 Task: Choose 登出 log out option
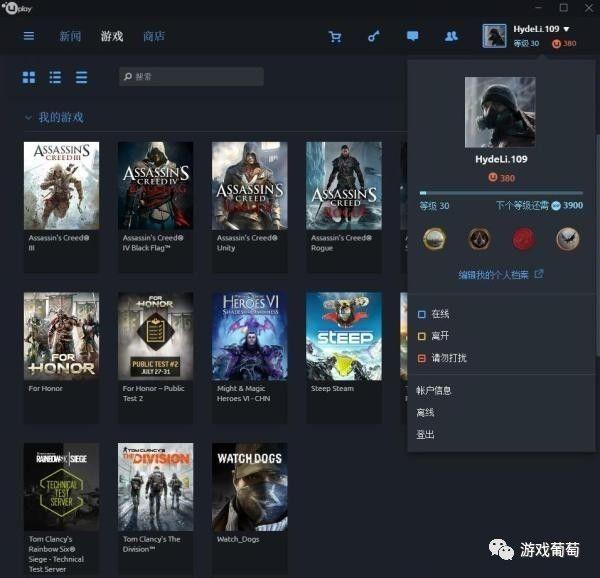click(425, 435)
